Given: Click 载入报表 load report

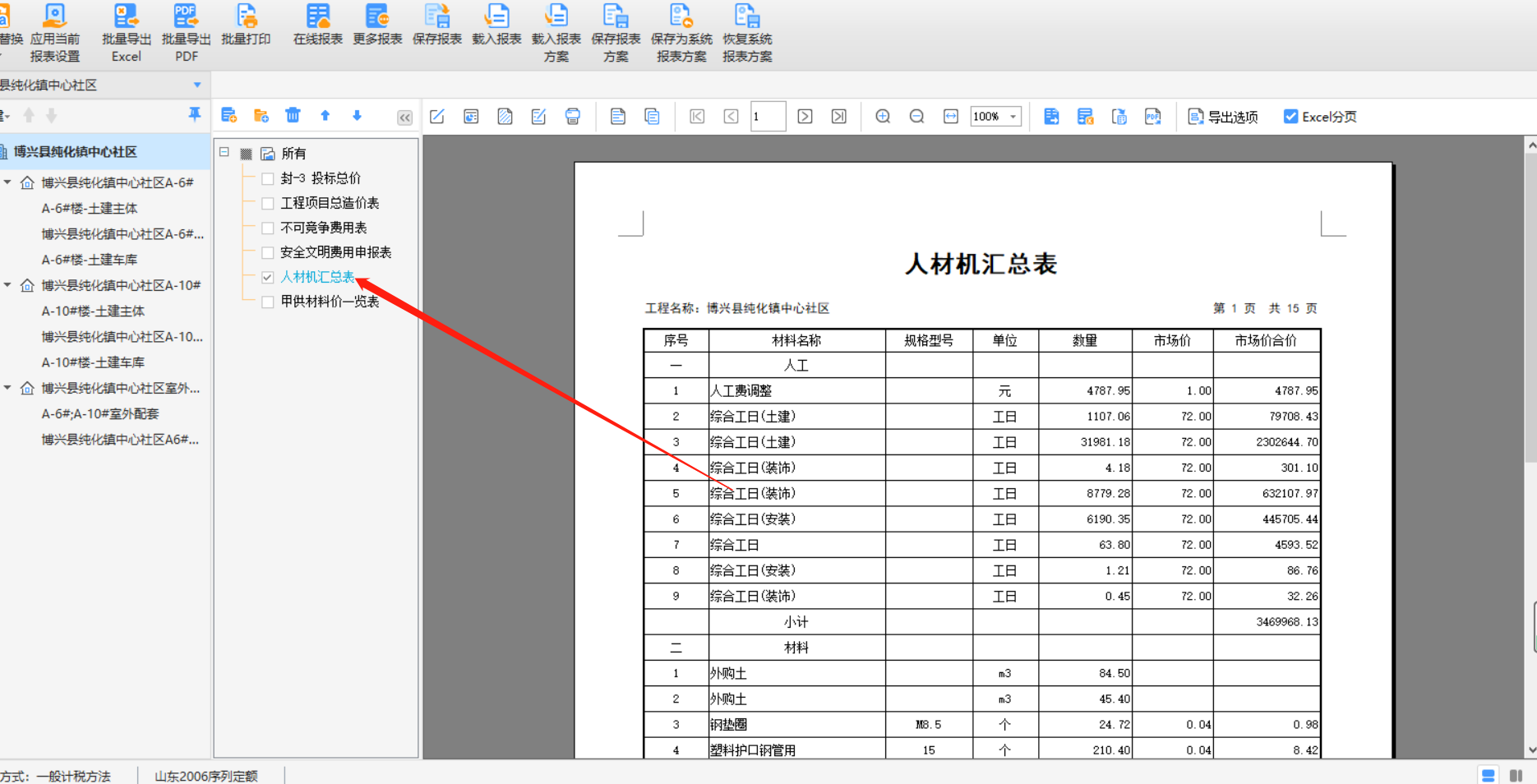Looking at the screenshot, I should (x=496, y=25).
